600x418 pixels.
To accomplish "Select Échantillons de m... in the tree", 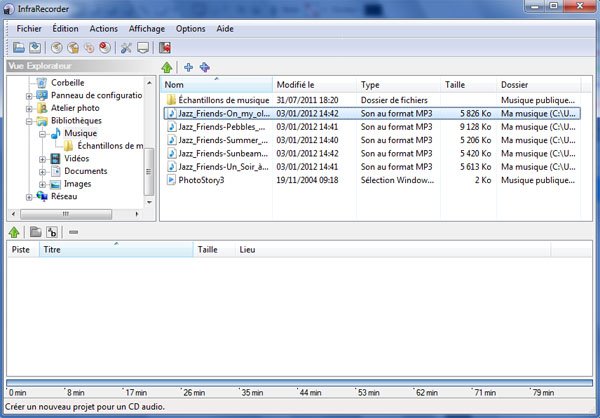I will tap(110, 146).
